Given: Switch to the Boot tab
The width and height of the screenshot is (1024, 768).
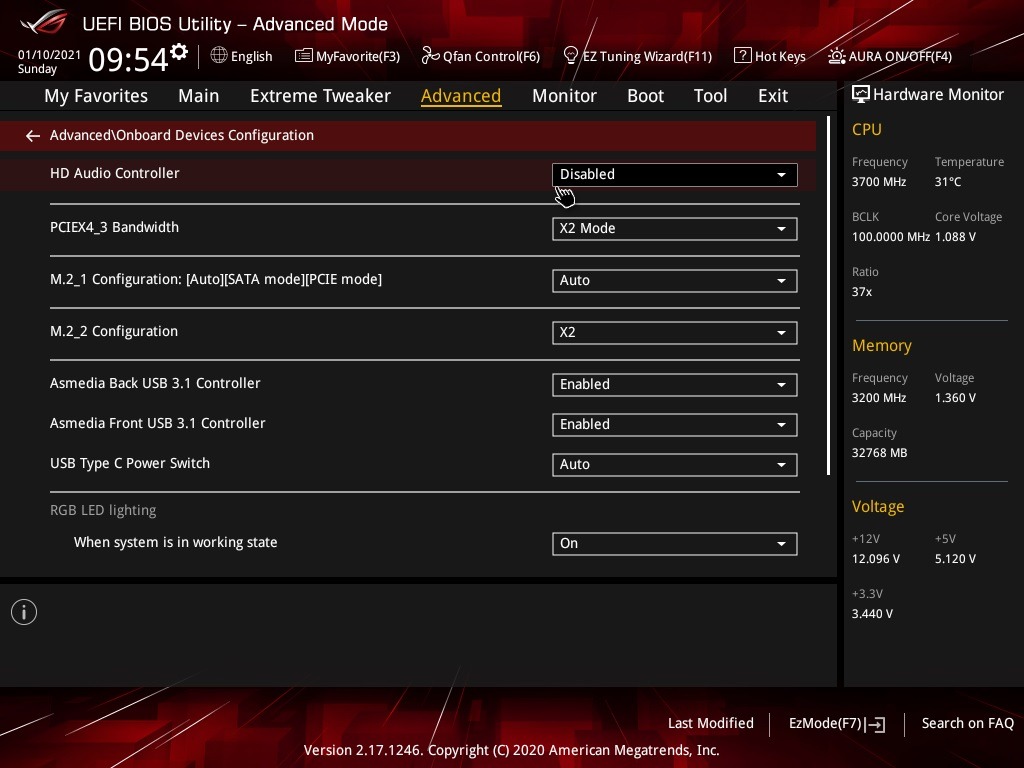Looking at the screenshot, I should (x=645, y=96).
